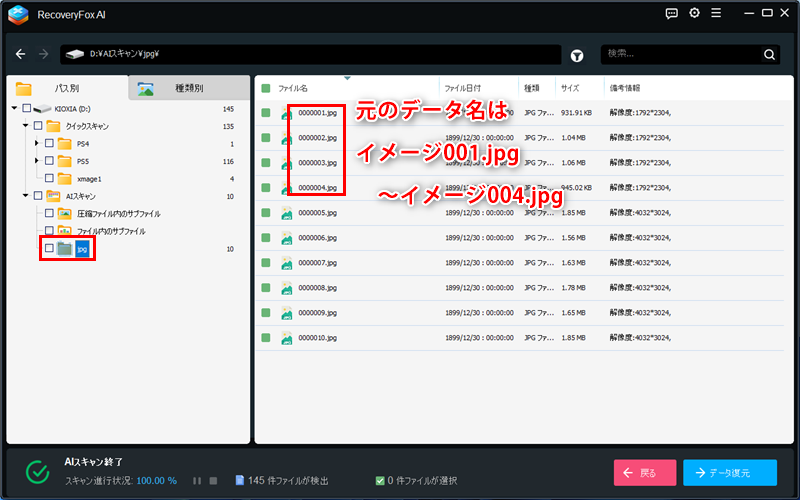Image resolution: width=800 pixels, height=500 pixels.
Task: Sort by the サイズ column header
Action: click(570, 88)
